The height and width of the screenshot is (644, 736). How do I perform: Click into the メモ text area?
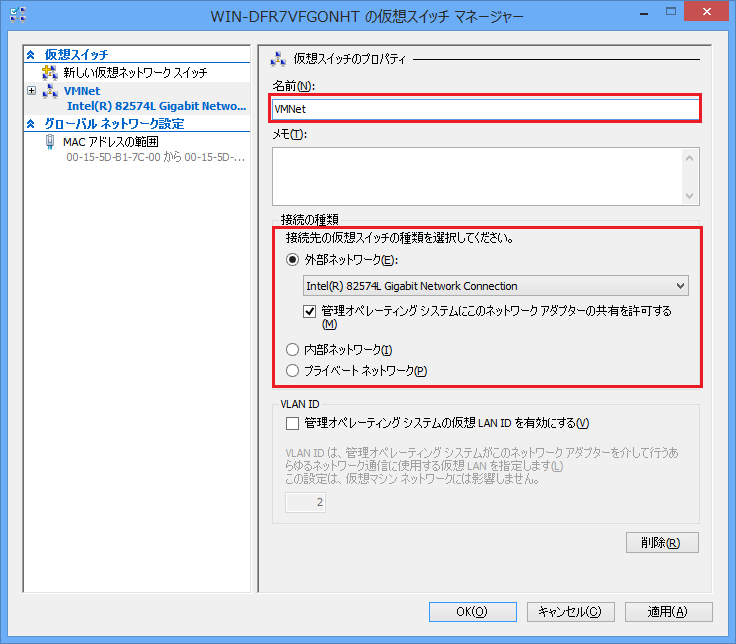point(477,176)
